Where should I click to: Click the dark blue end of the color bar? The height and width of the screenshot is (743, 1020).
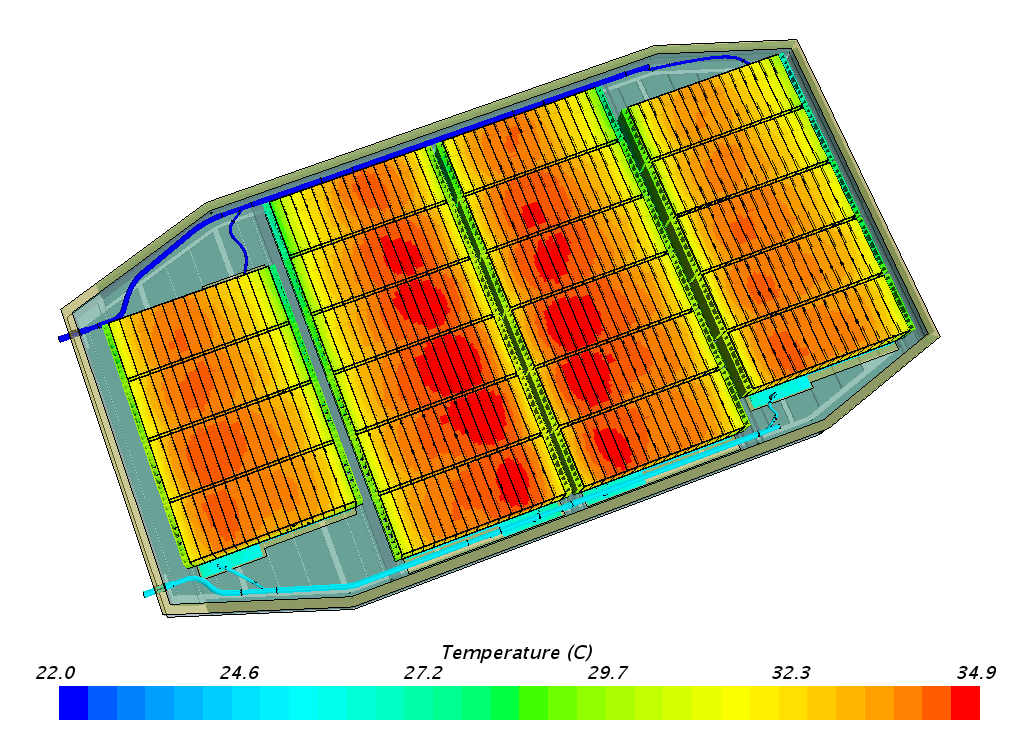[x=74, y=703]
